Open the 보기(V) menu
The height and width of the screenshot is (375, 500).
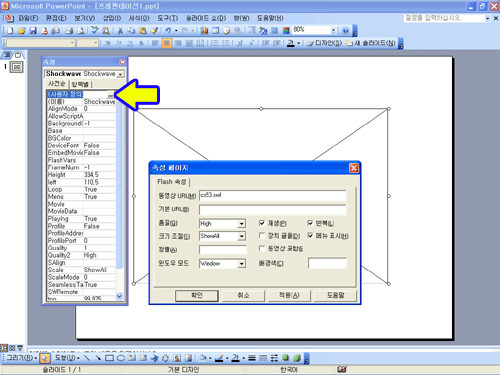(x=85, y=18)
